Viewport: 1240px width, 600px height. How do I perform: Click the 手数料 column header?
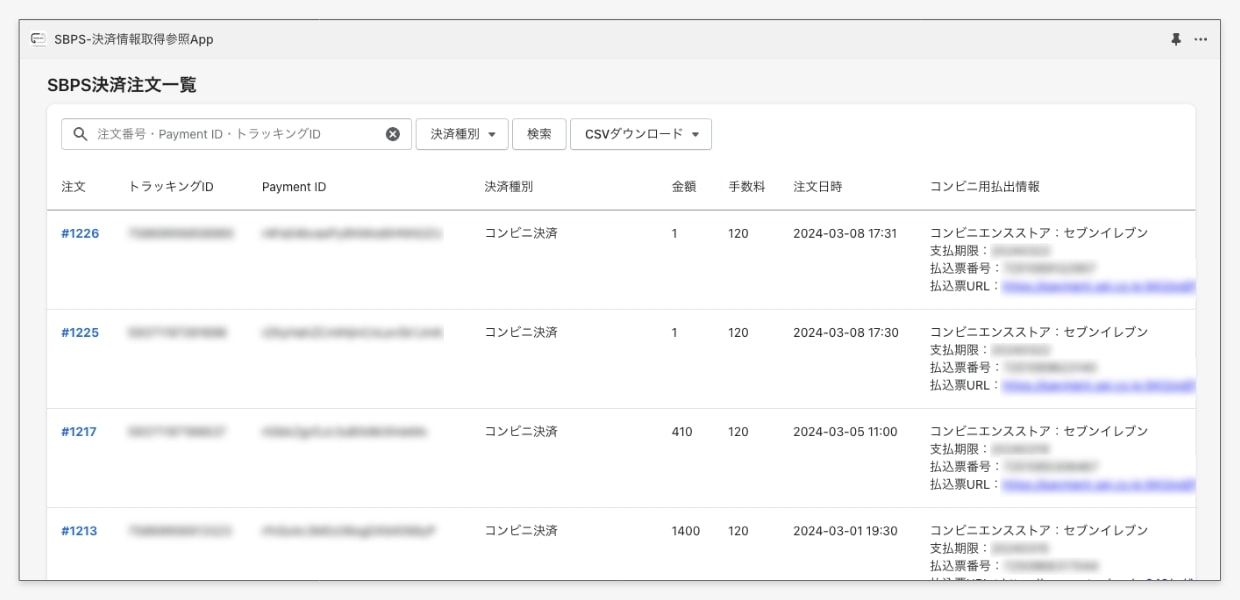746,187
